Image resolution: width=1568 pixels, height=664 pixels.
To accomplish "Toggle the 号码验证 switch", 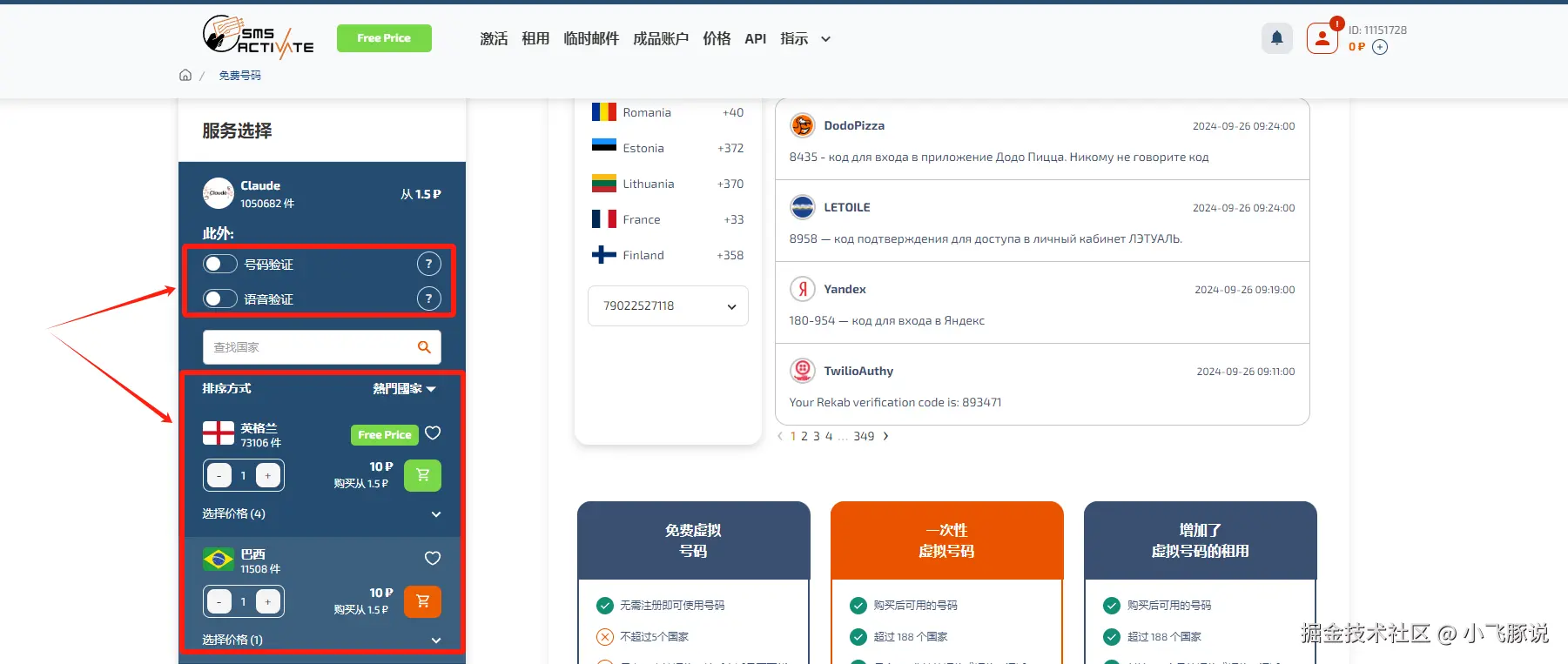I will 220,264.
